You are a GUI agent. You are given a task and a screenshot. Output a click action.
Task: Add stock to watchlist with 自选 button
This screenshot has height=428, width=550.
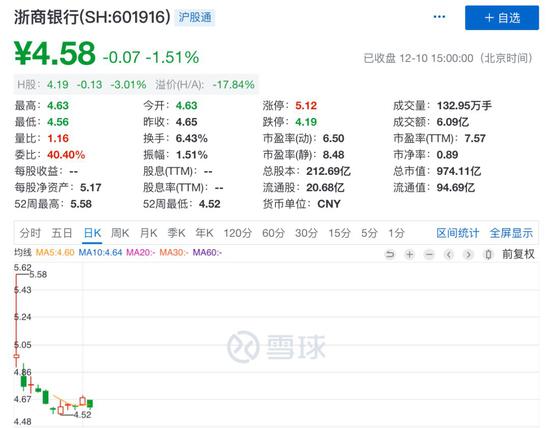(x=502, y=18)
